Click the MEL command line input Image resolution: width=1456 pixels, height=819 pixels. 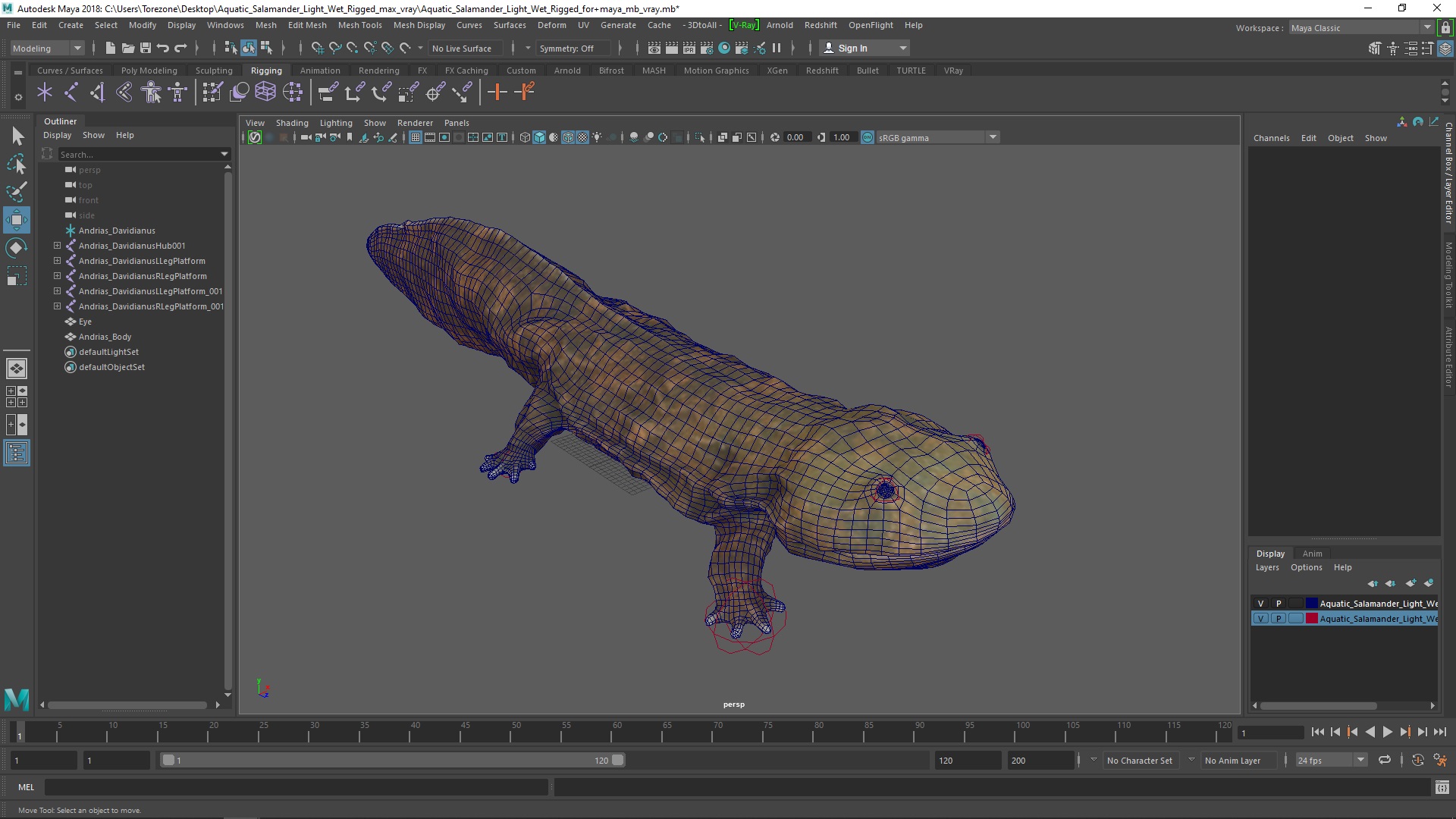tap(296, 787)
